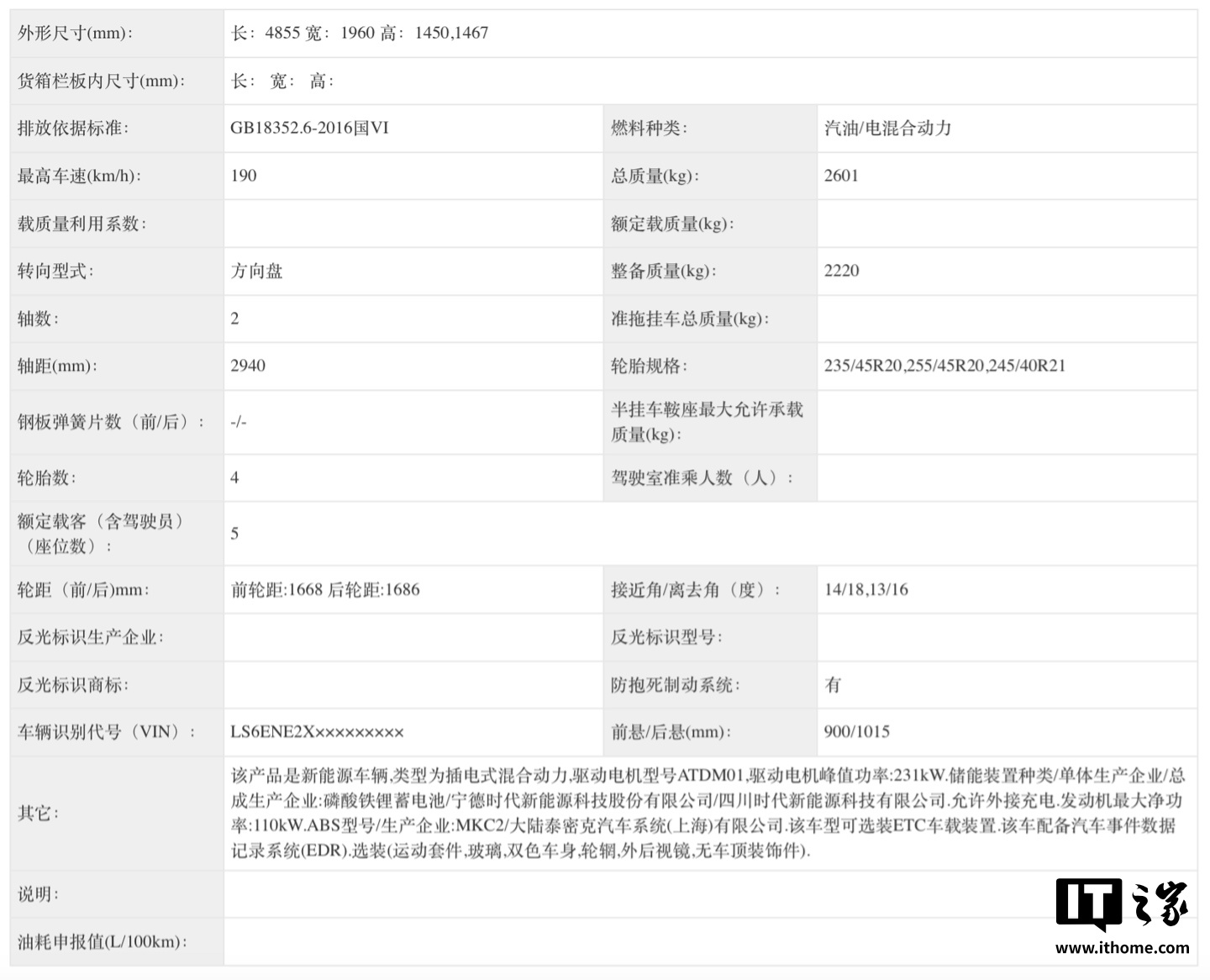1210x980 pixels.
Task: Click the 最高车速(km/h) label
Action: pyautogui.click(x=80, y=177)
